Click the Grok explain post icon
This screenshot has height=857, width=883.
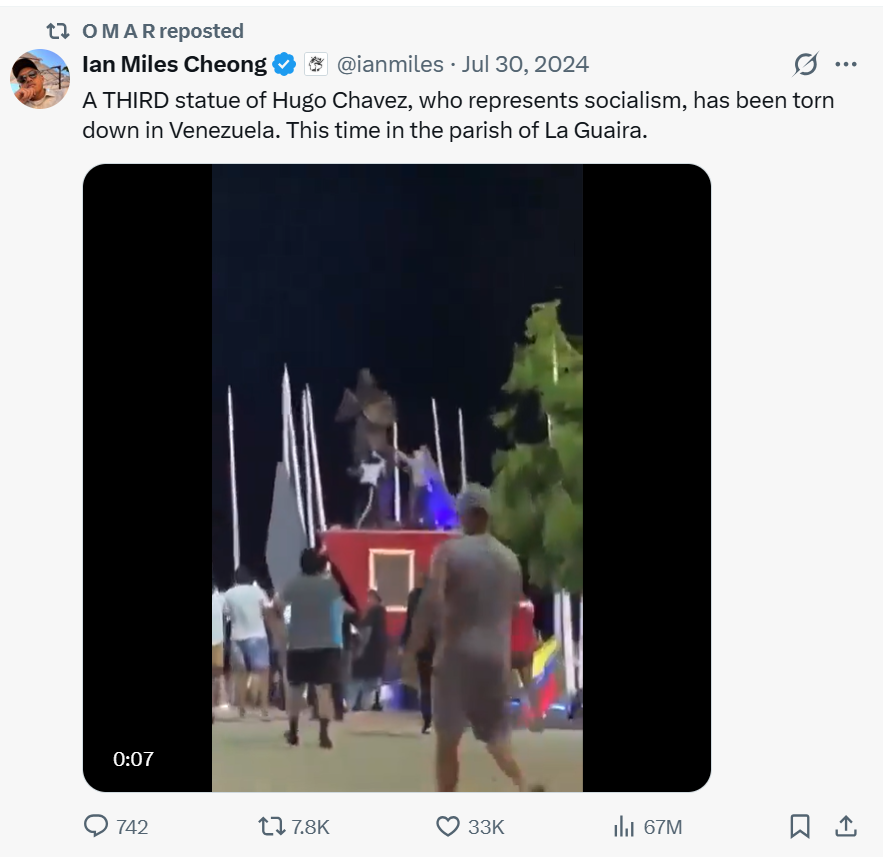(x=806, y=65)
